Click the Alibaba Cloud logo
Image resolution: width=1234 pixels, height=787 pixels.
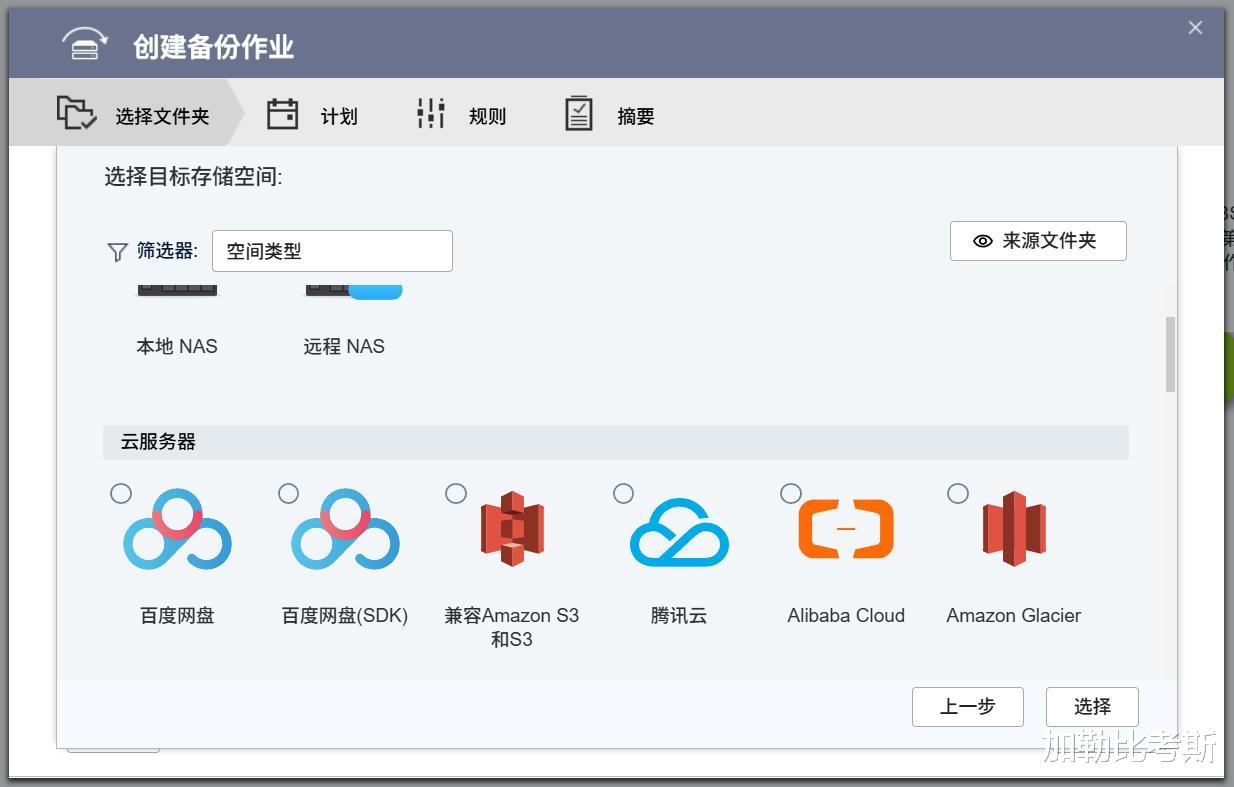point(846,528)
